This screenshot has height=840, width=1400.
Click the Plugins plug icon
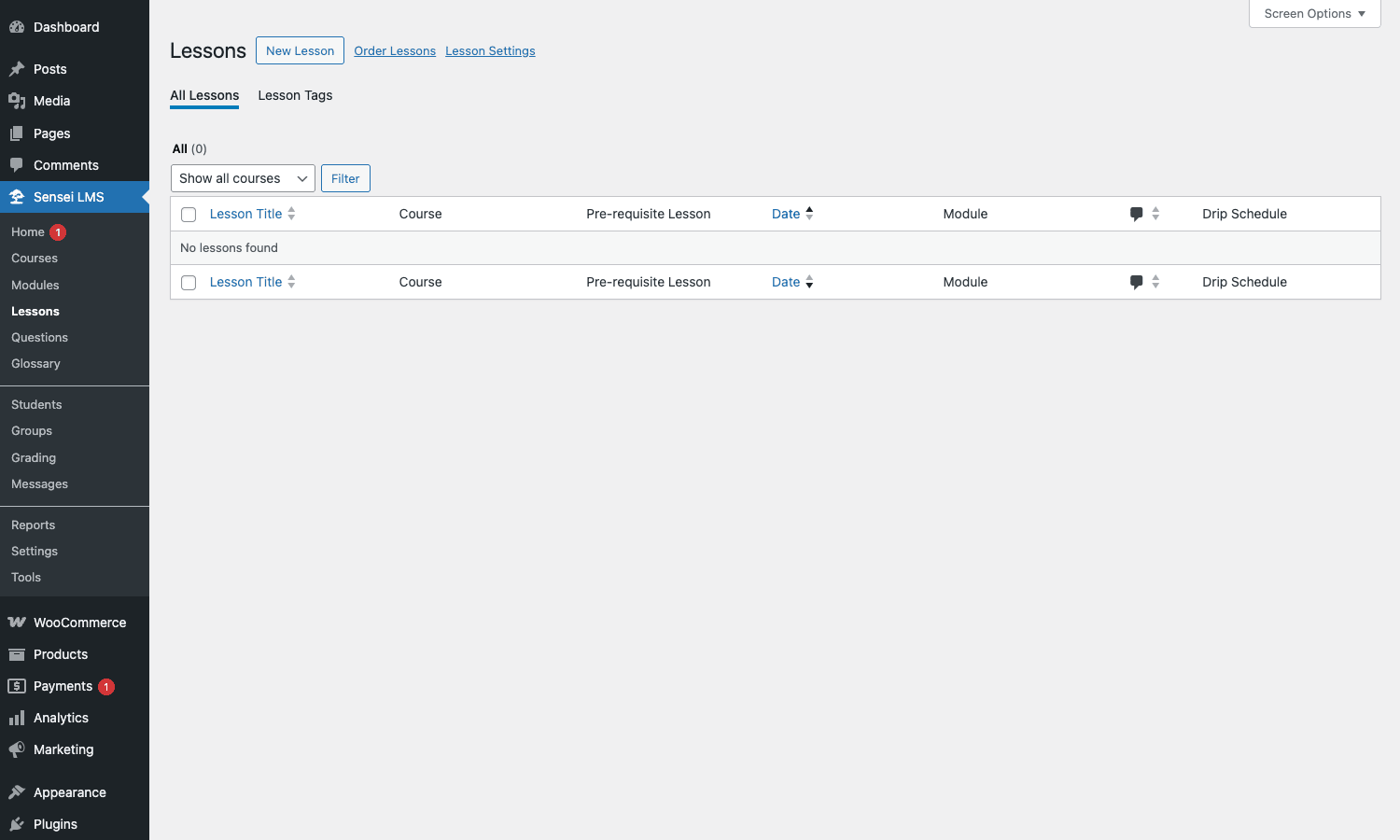point(17,824)
